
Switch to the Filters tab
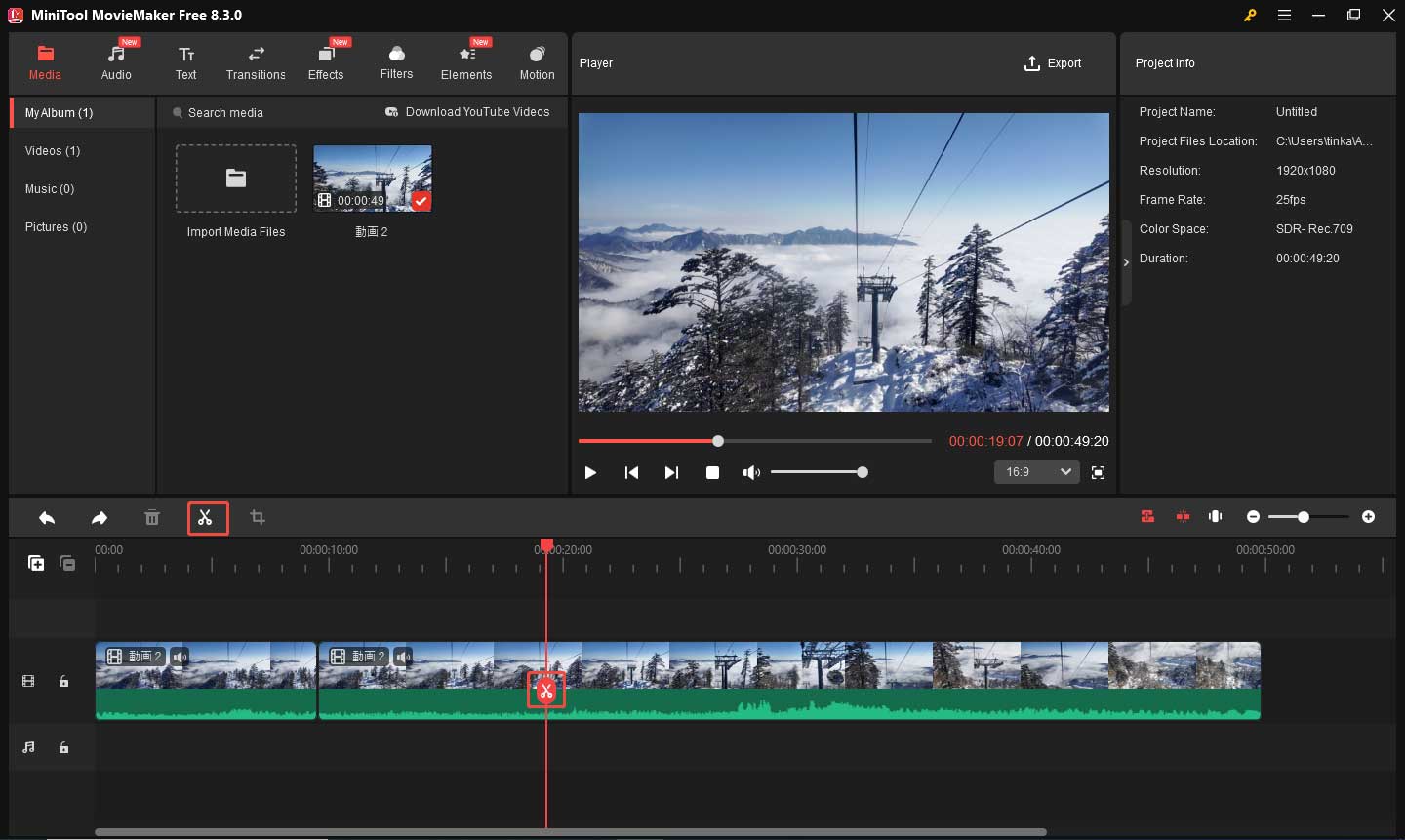click(x=396, y=62)
